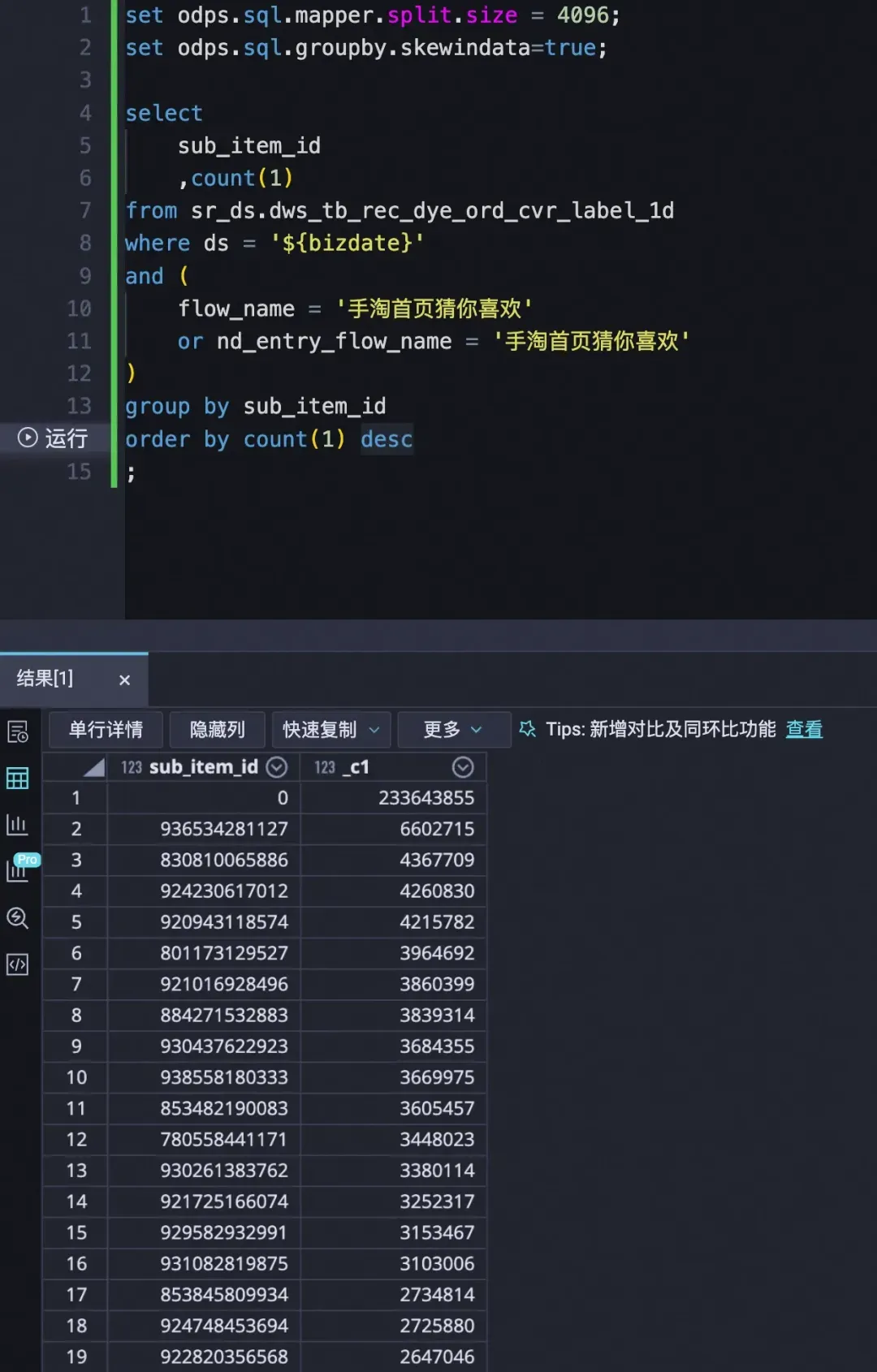
Task: Open the code view icon in sidebar
Action: click(18, 964)
